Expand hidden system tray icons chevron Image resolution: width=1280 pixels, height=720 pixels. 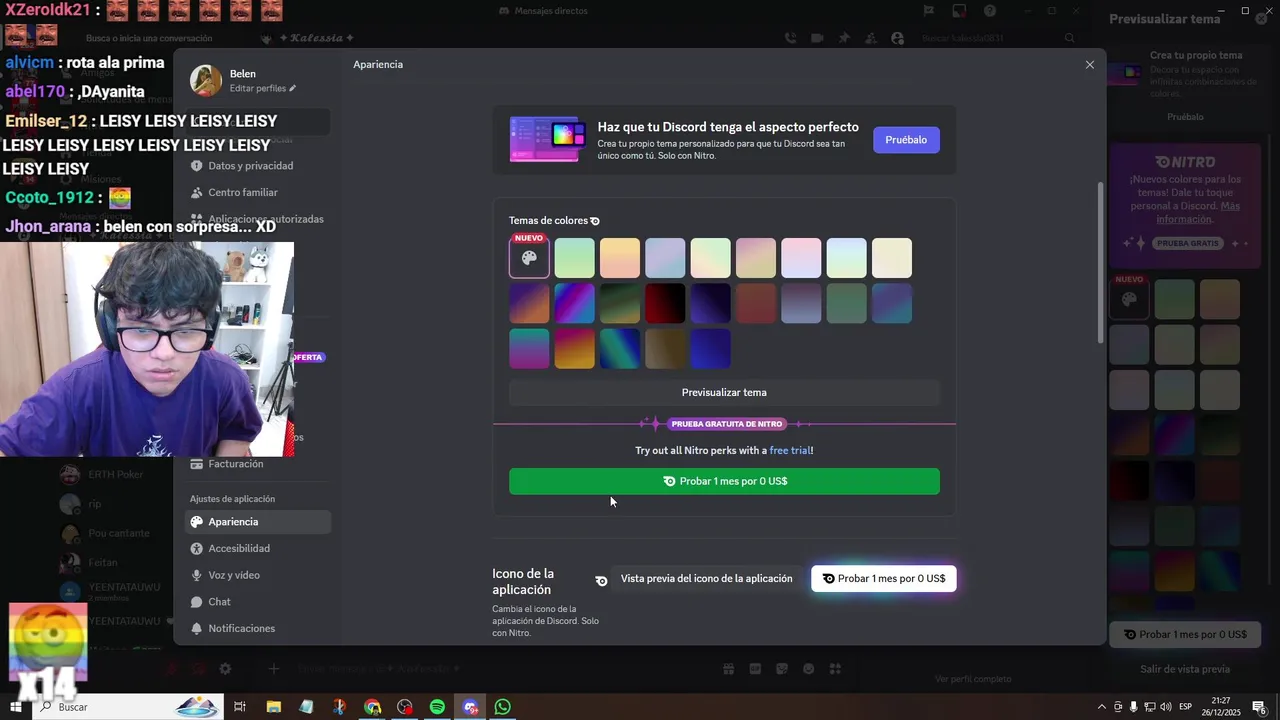[1102, 707]
